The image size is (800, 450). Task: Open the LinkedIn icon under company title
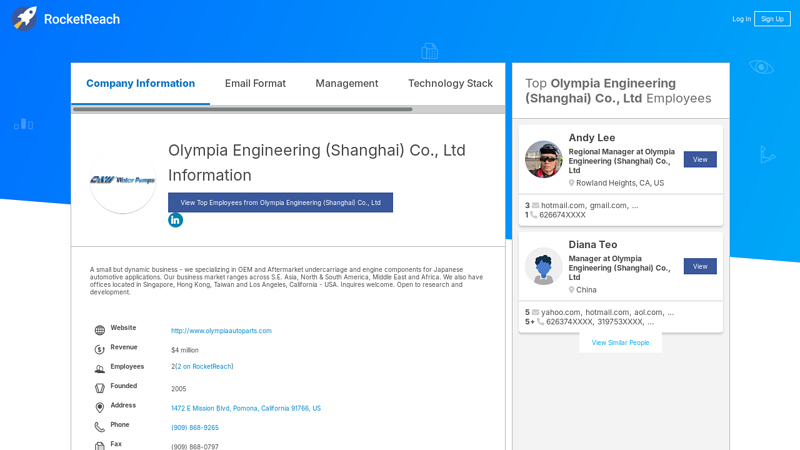pos(176,220)
